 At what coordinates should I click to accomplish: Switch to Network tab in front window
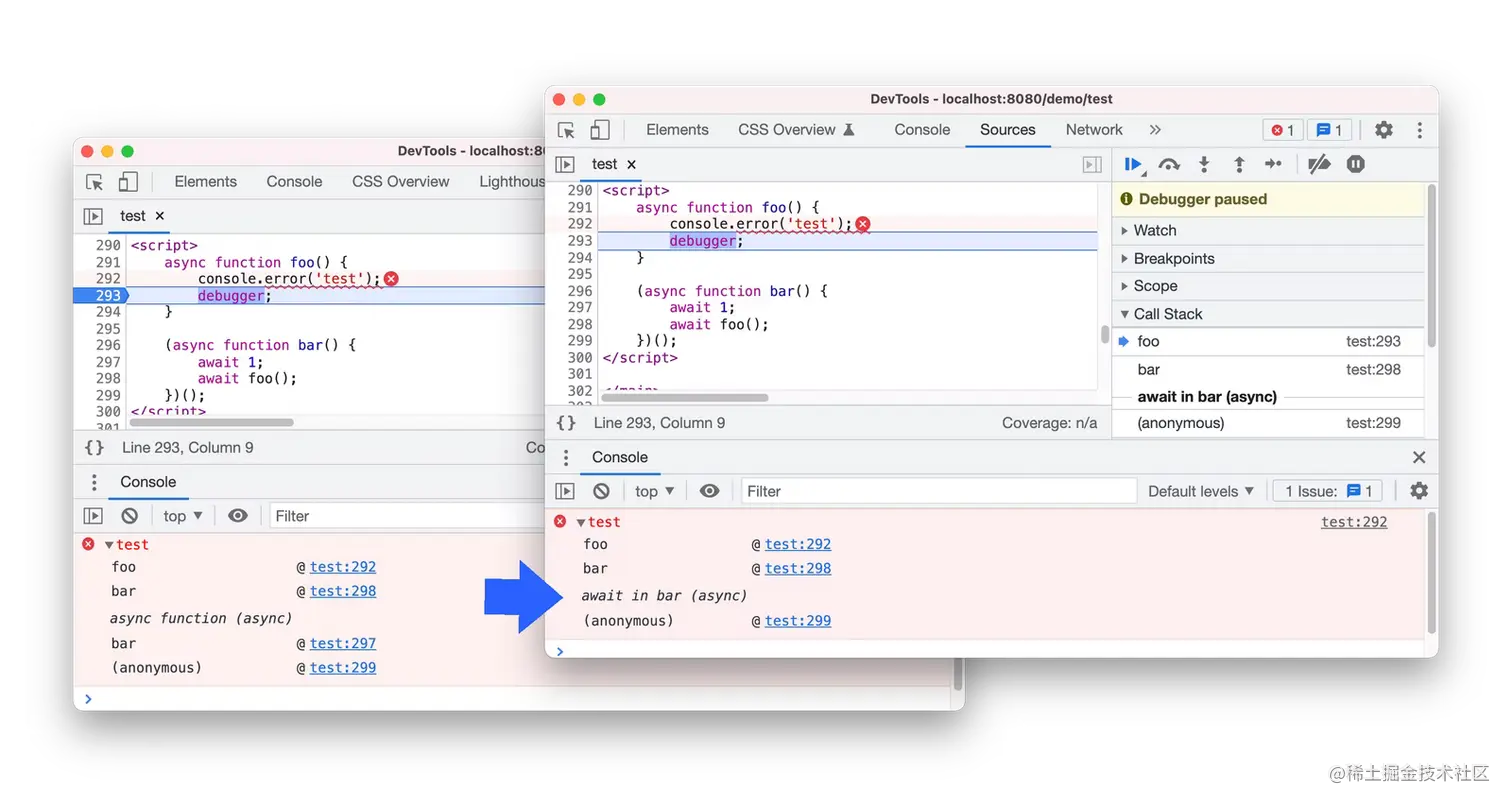1094,130
